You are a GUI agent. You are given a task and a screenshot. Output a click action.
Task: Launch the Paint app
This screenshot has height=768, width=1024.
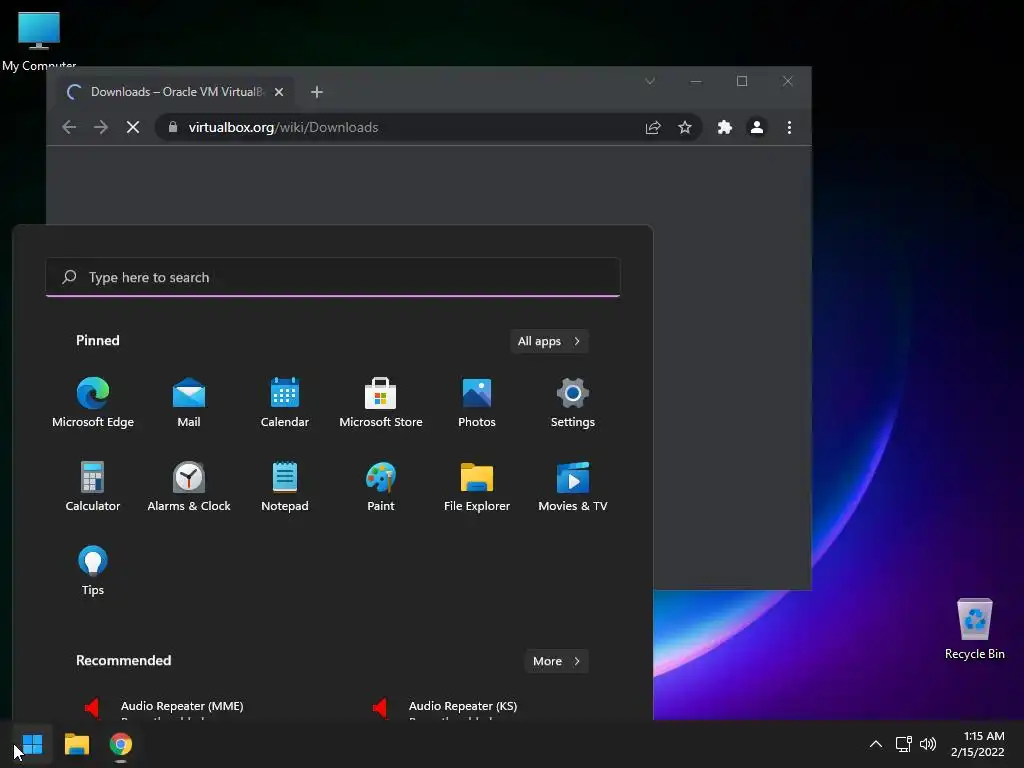[381, 486]
